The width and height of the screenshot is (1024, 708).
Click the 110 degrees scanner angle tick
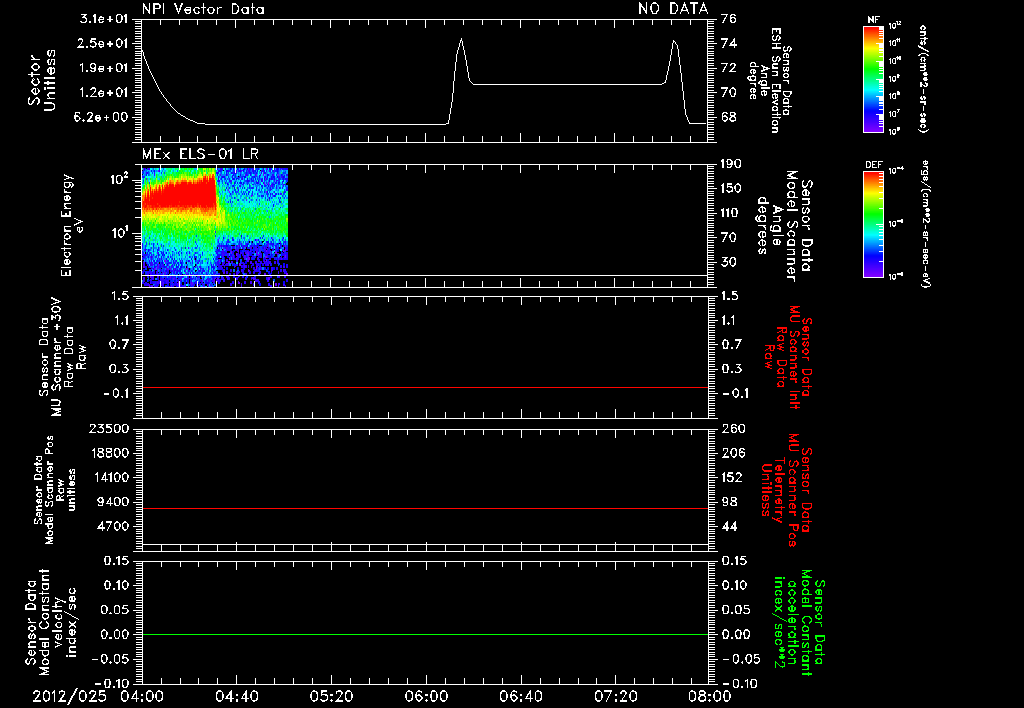pos(732,213)
